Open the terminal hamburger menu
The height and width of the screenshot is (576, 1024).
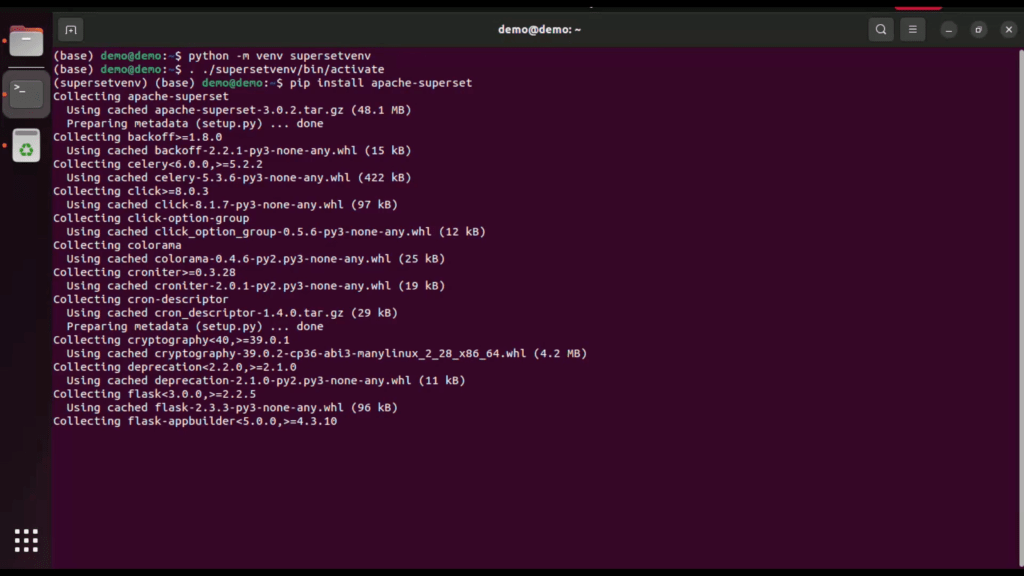coord(912,29)
